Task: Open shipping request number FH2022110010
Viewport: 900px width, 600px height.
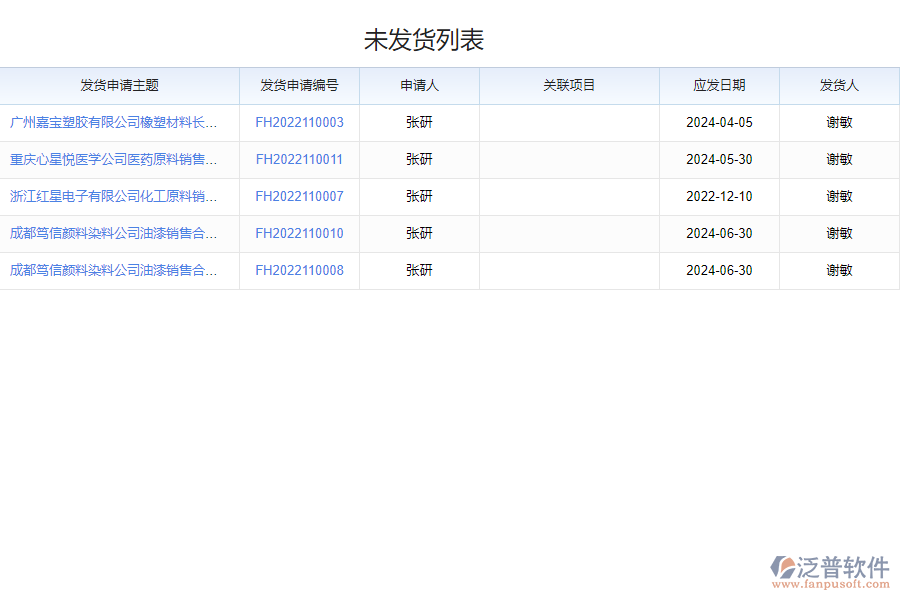Action: pos(298,233)
